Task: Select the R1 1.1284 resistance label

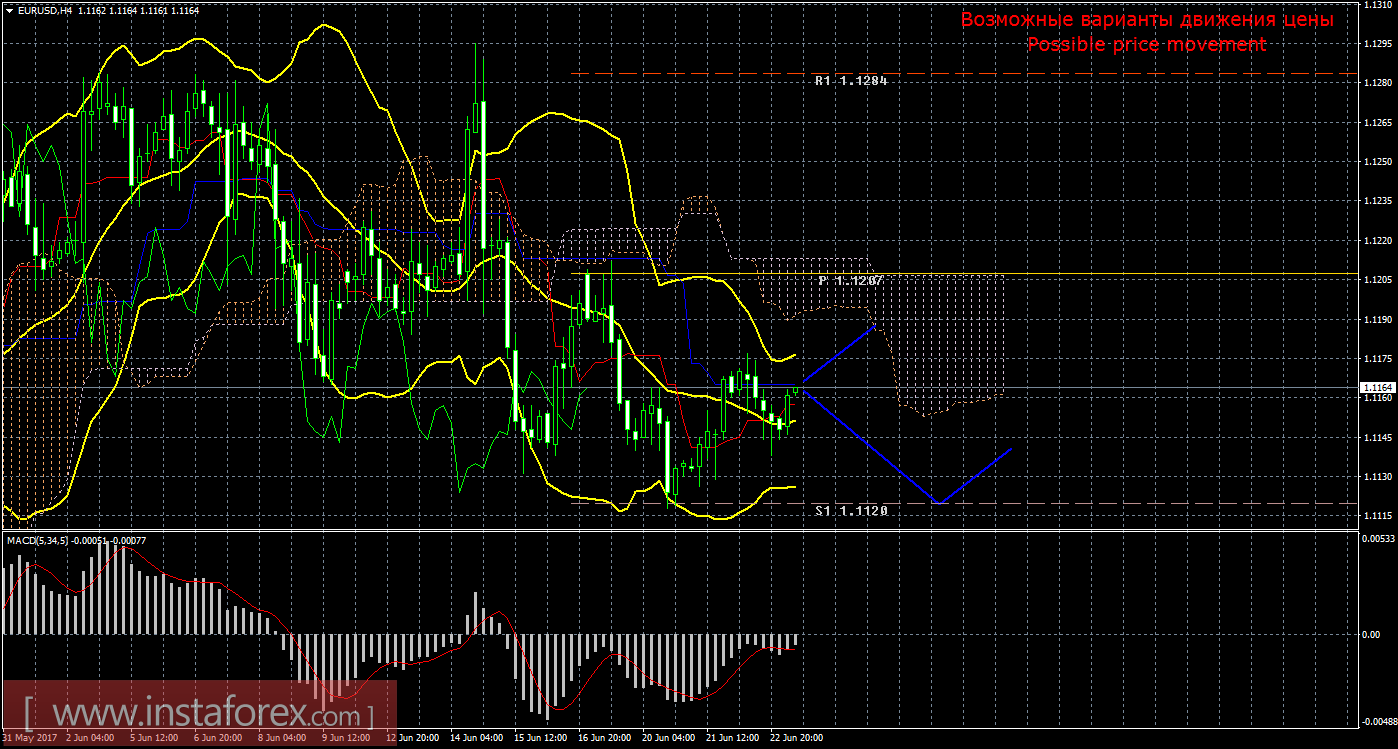Action: coord(851,80)
